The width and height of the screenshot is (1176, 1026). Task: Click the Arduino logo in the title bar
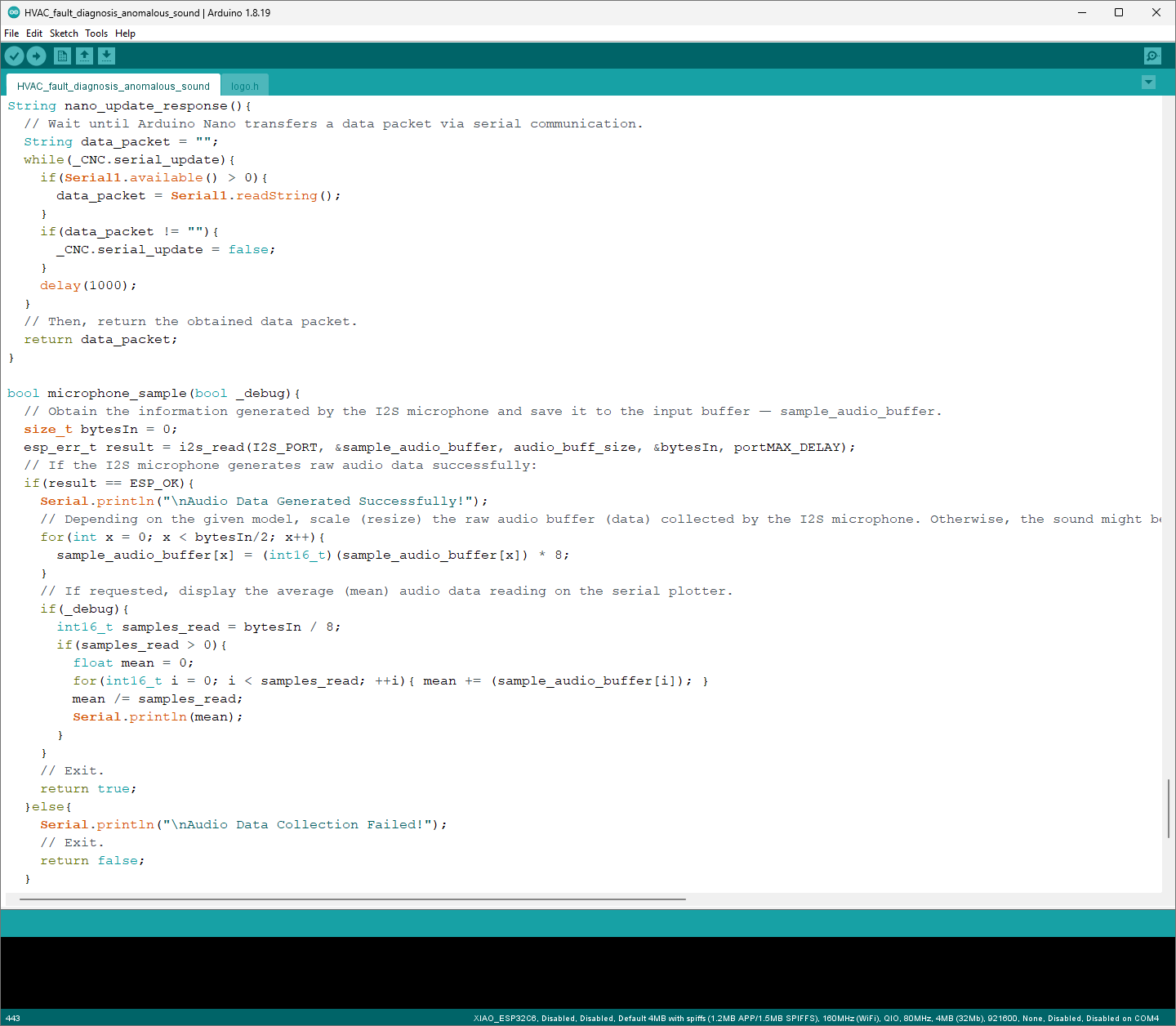[x=13, y=12]
